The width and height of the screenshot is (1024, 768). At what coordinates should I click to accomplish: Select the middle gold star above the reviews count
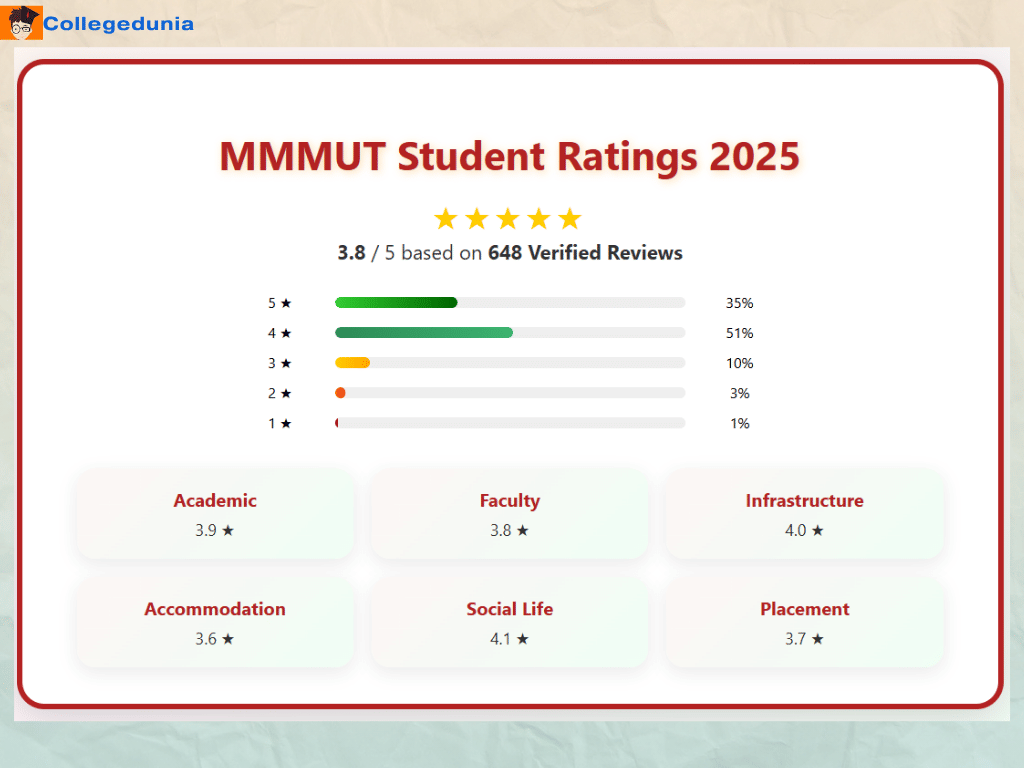coord(508,217)
